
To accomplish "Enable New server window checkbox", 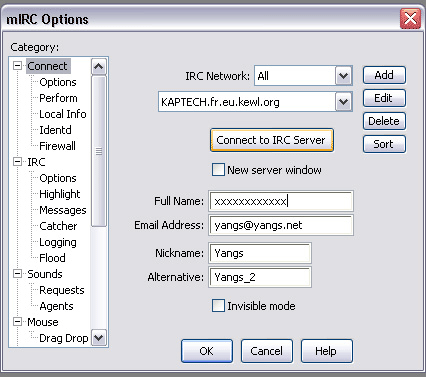I will [x=218, y=170].
